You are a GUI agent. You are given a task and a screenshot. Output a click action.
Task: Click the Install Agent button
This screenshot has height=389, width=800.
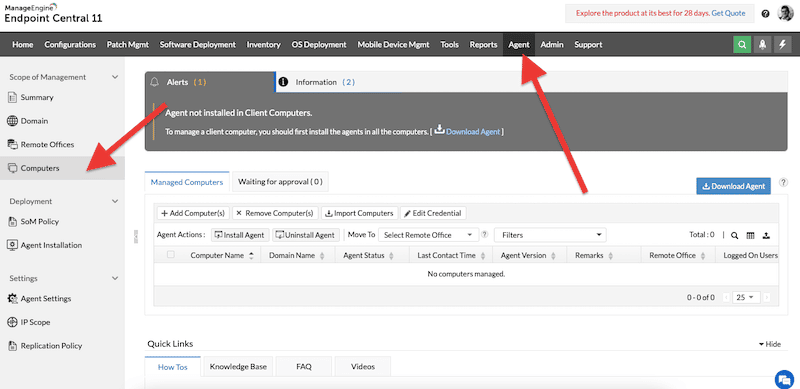[240, 235]
